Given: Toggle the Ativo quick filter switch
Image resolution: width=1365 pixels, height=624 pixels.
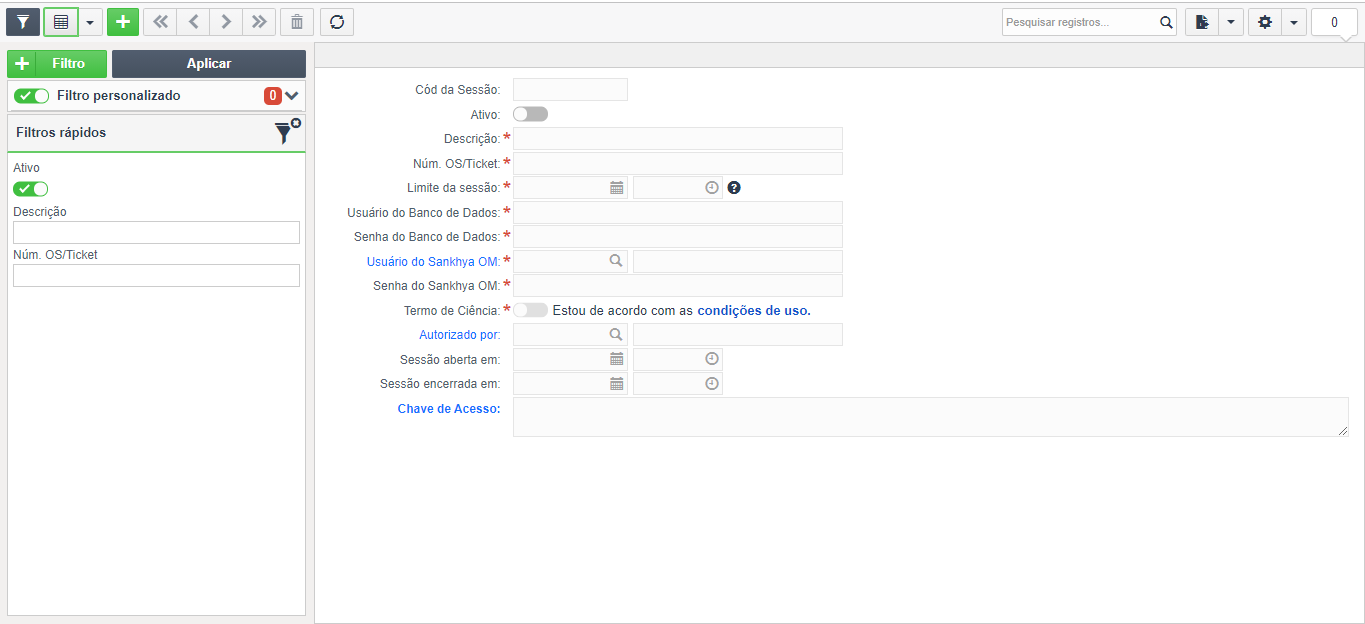Looking at the screenshot, I should (x=30, y=188).
